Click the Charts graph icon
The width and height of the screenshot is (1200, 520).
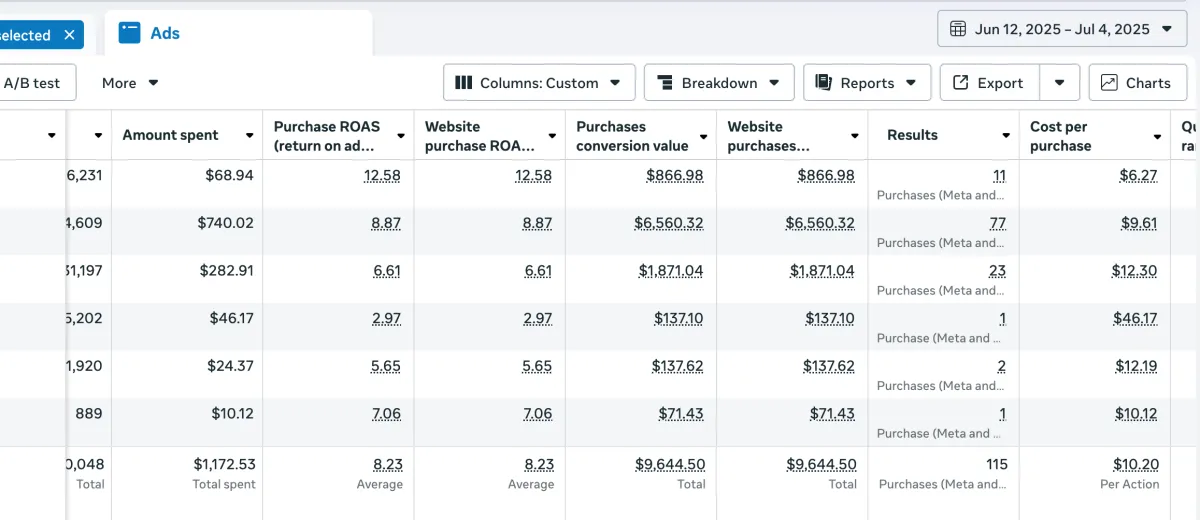pos(1109,83)
